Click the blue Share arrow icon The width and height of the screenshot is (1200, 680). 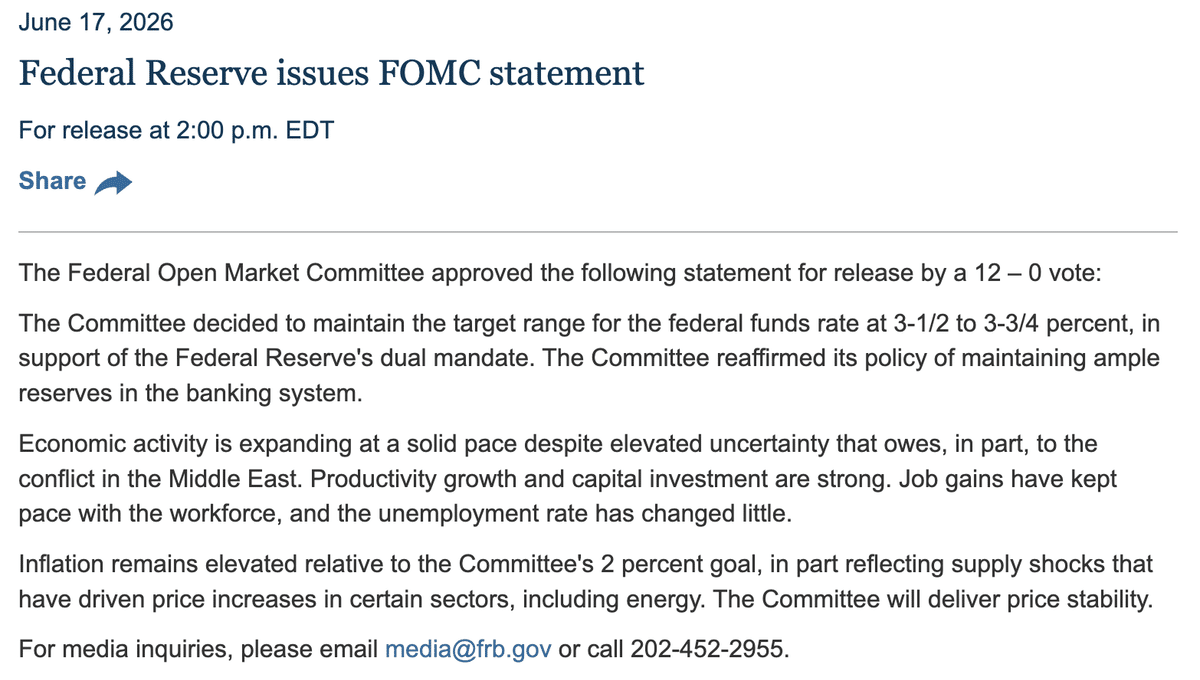point(113,182)
